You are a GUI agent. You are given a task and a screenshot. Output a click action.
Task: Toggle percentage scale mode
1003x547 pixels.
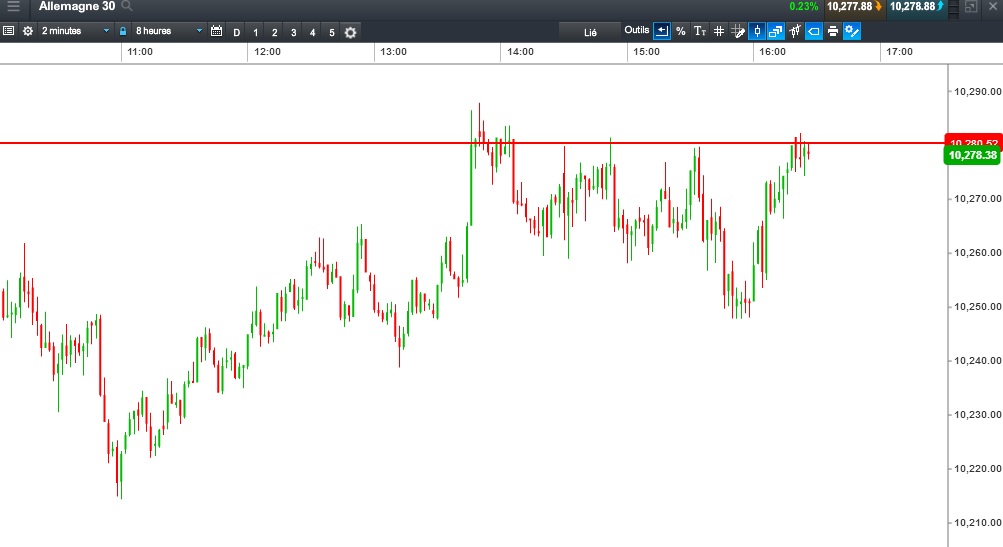(x=681, y=31)
